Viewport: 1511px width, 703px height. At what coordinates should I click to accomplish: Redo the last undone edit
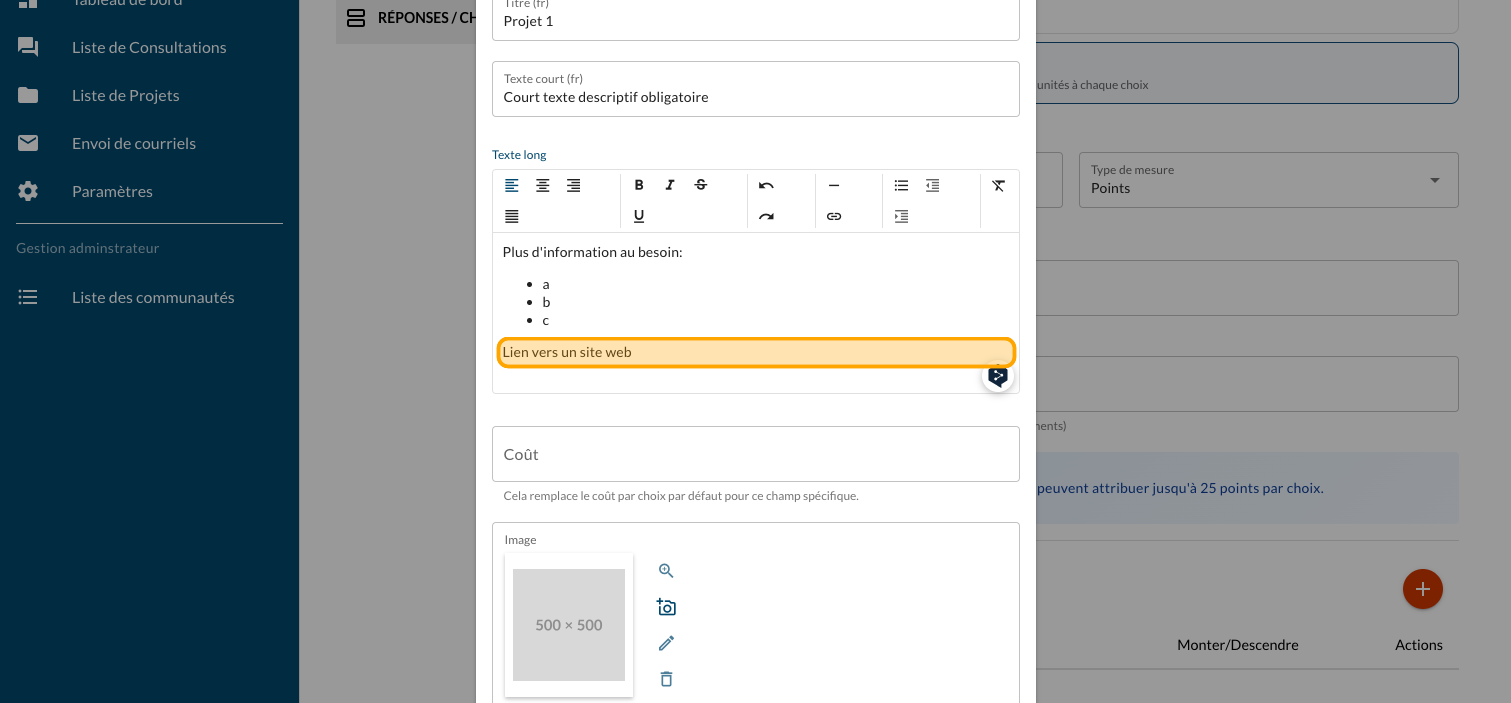766,216
